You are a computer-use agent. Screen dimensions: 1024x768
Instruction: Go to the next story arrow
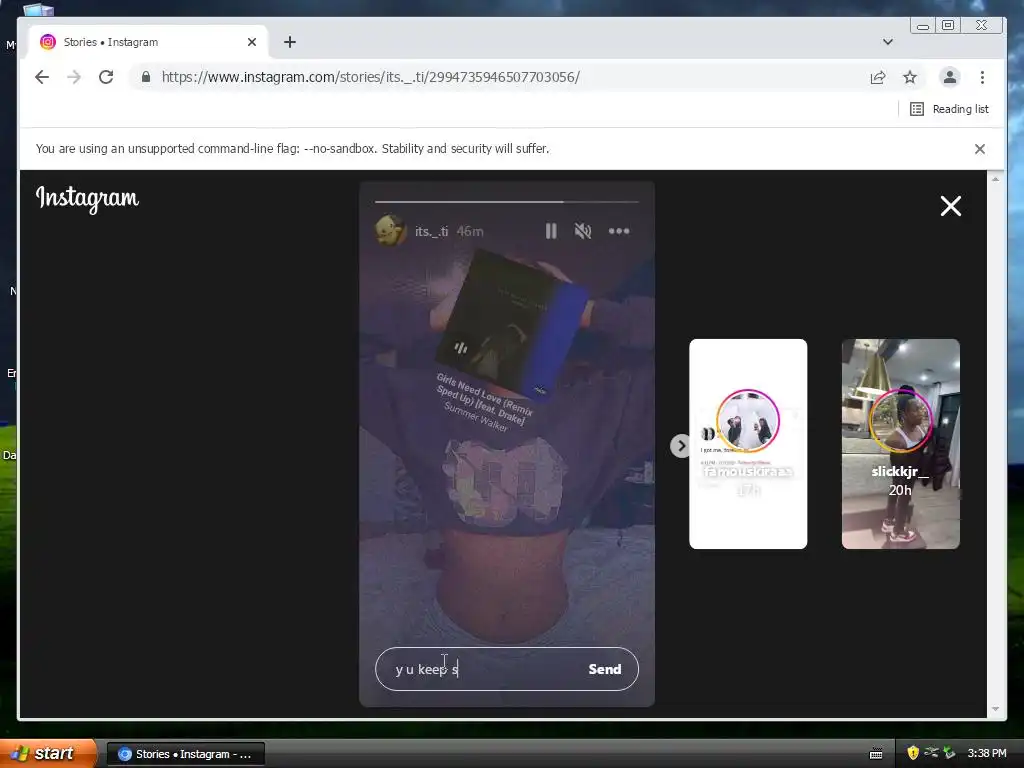(680, 446)
